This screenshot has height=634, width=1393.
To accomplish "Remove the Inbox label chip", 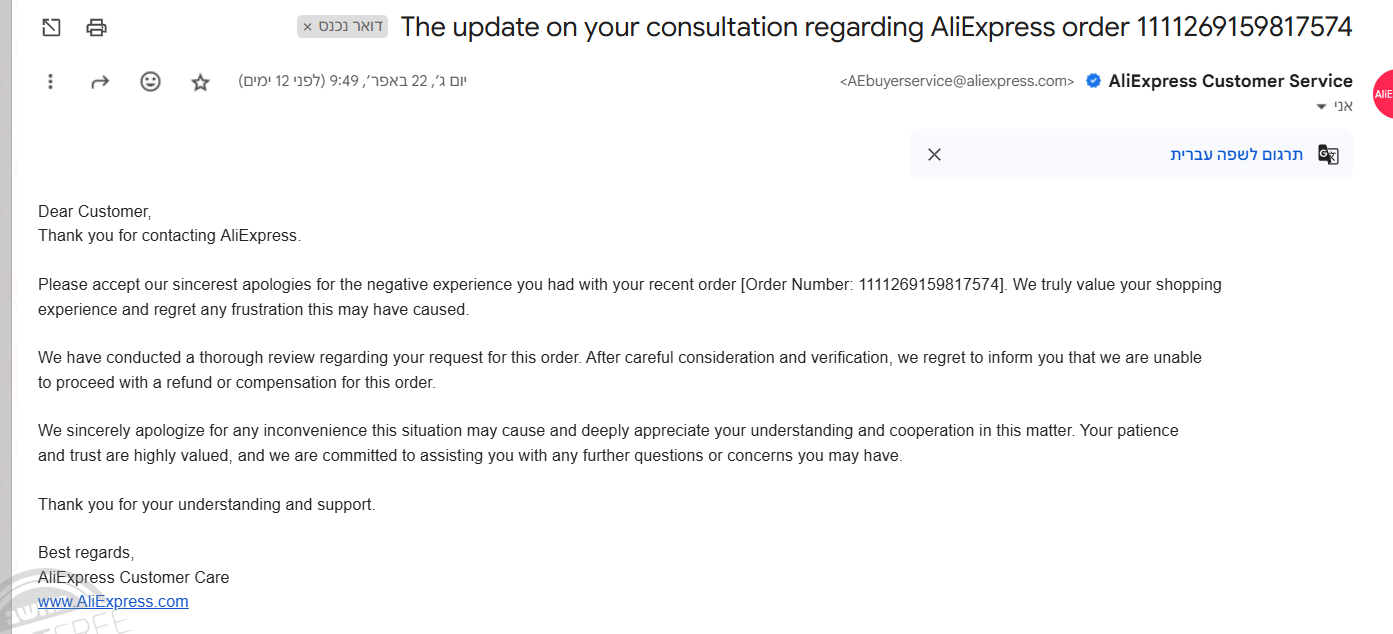I will point(308,27).
